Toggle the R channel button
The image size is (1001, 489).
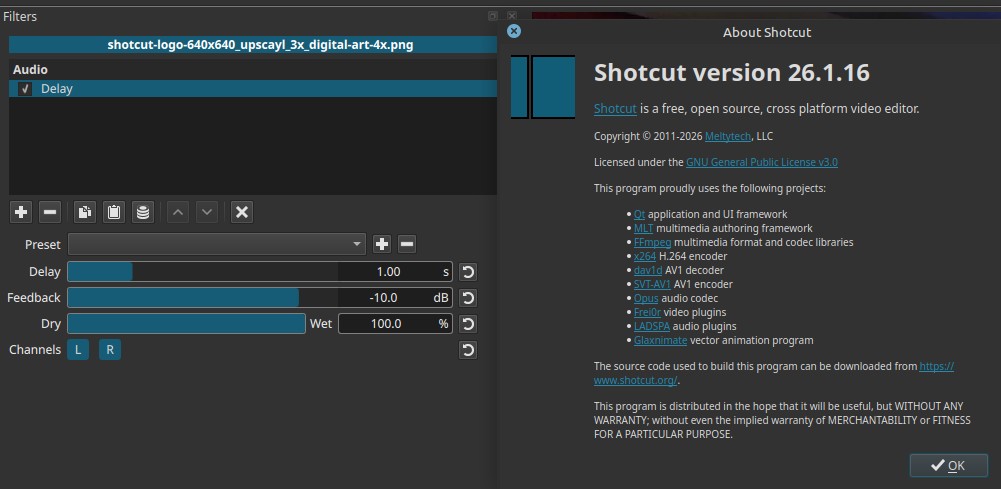click(110, 350)
